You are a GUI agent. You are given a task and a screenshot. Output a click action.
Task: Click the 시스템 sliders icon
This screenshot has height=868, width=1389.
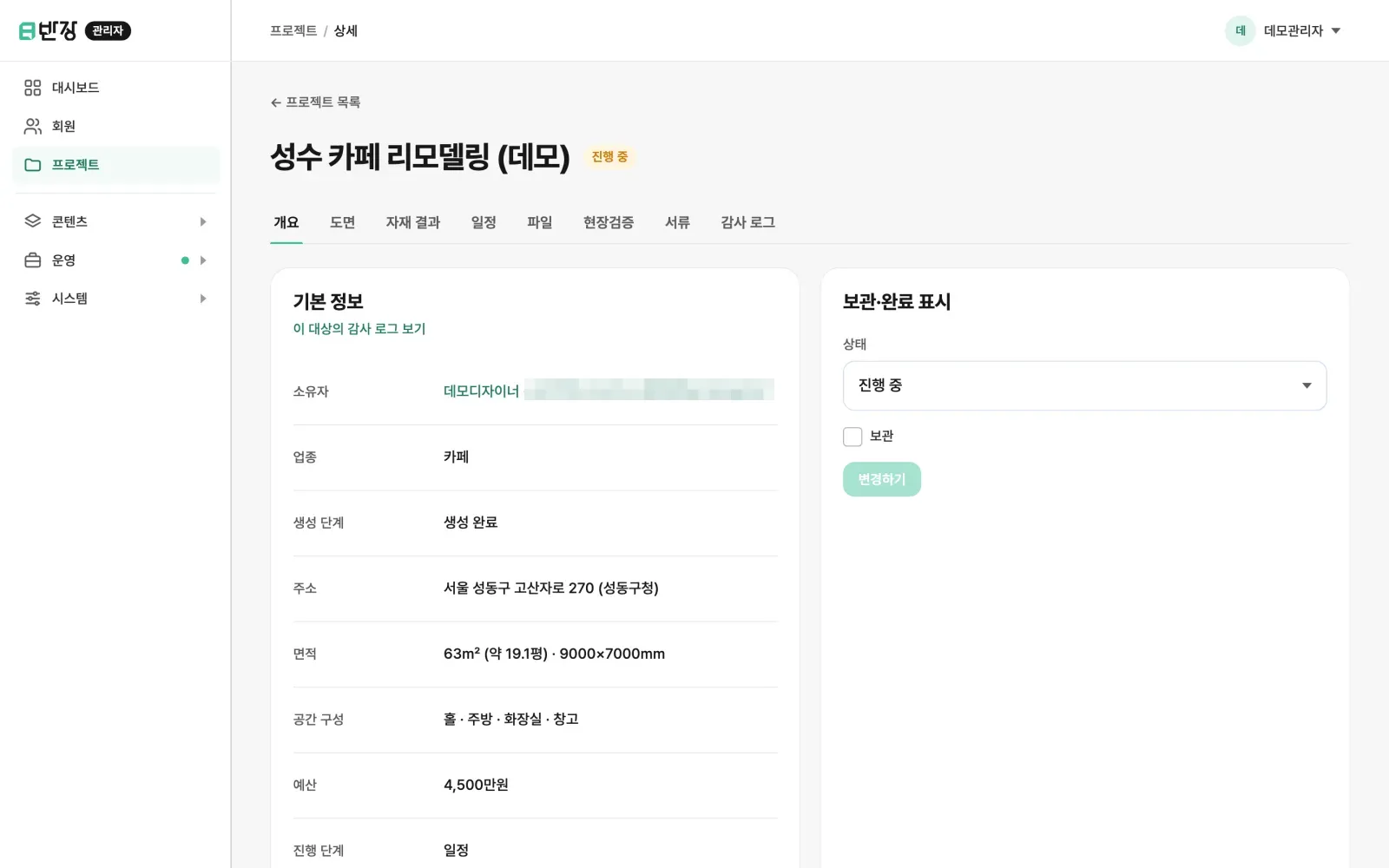(x=33, y=299)
